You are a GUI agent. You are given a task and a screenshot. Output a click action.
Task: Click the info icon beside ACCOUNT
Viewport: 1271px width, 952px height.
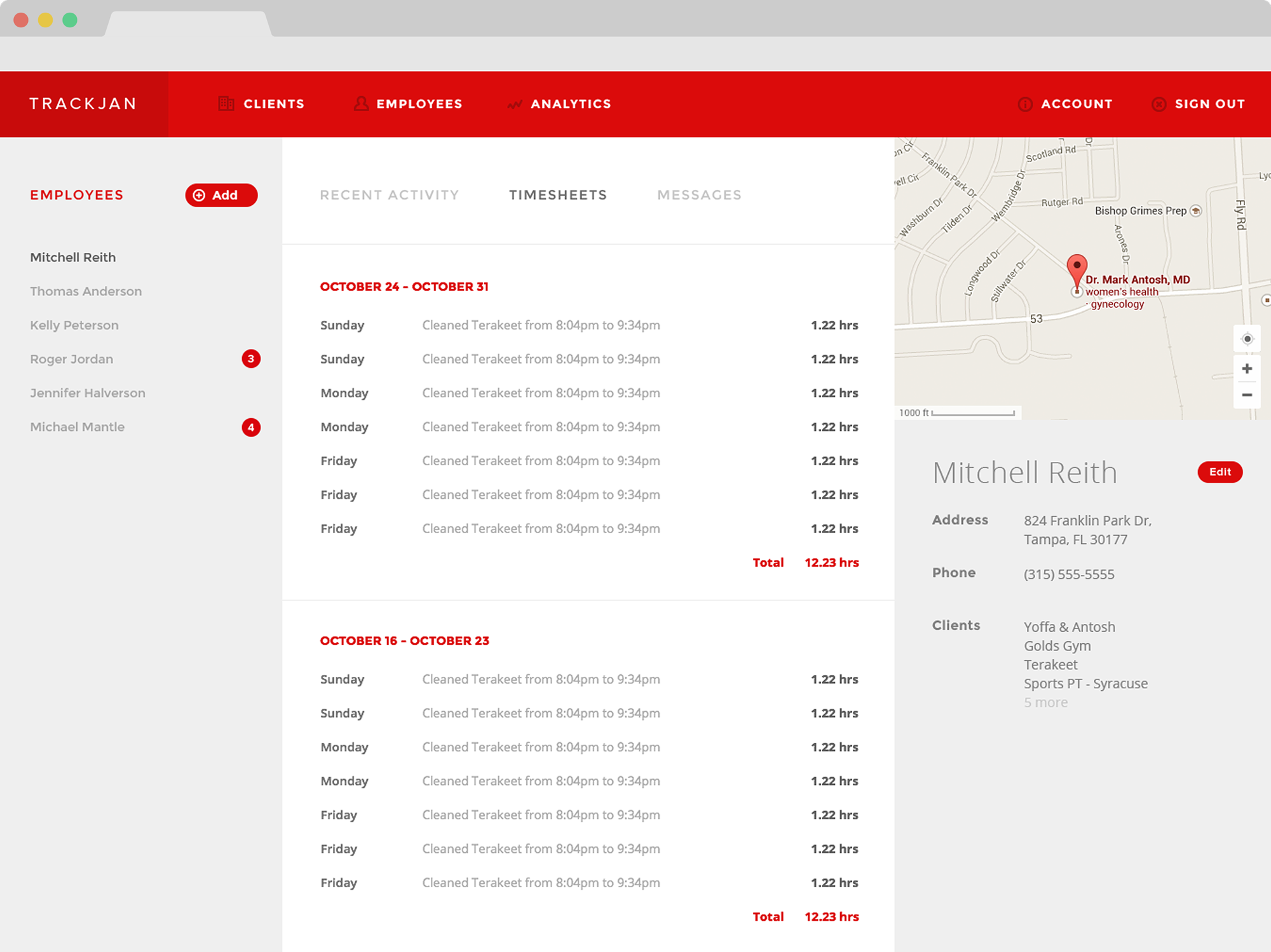click(1024, 104)
